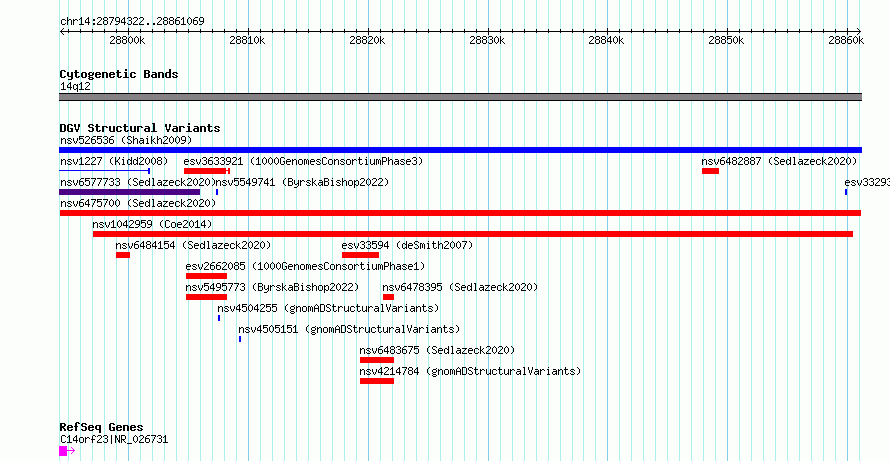Select the blue nsv526536 variant bar
This screenshot has height=461, width=890.
coord(460,150)
